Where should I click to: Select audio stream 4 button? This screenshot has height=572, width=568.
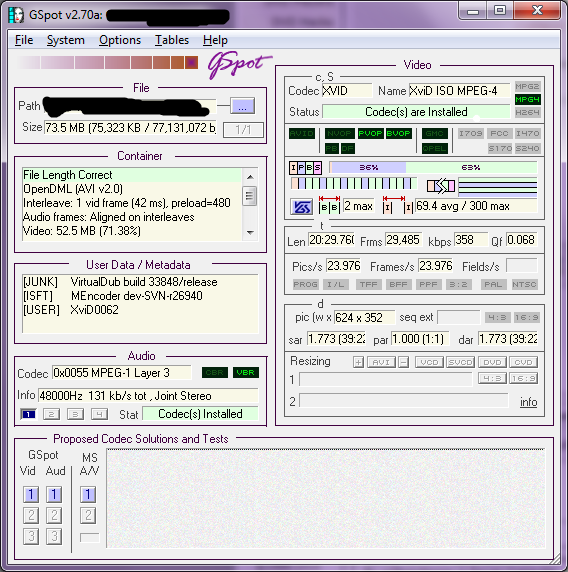[99, 414]
